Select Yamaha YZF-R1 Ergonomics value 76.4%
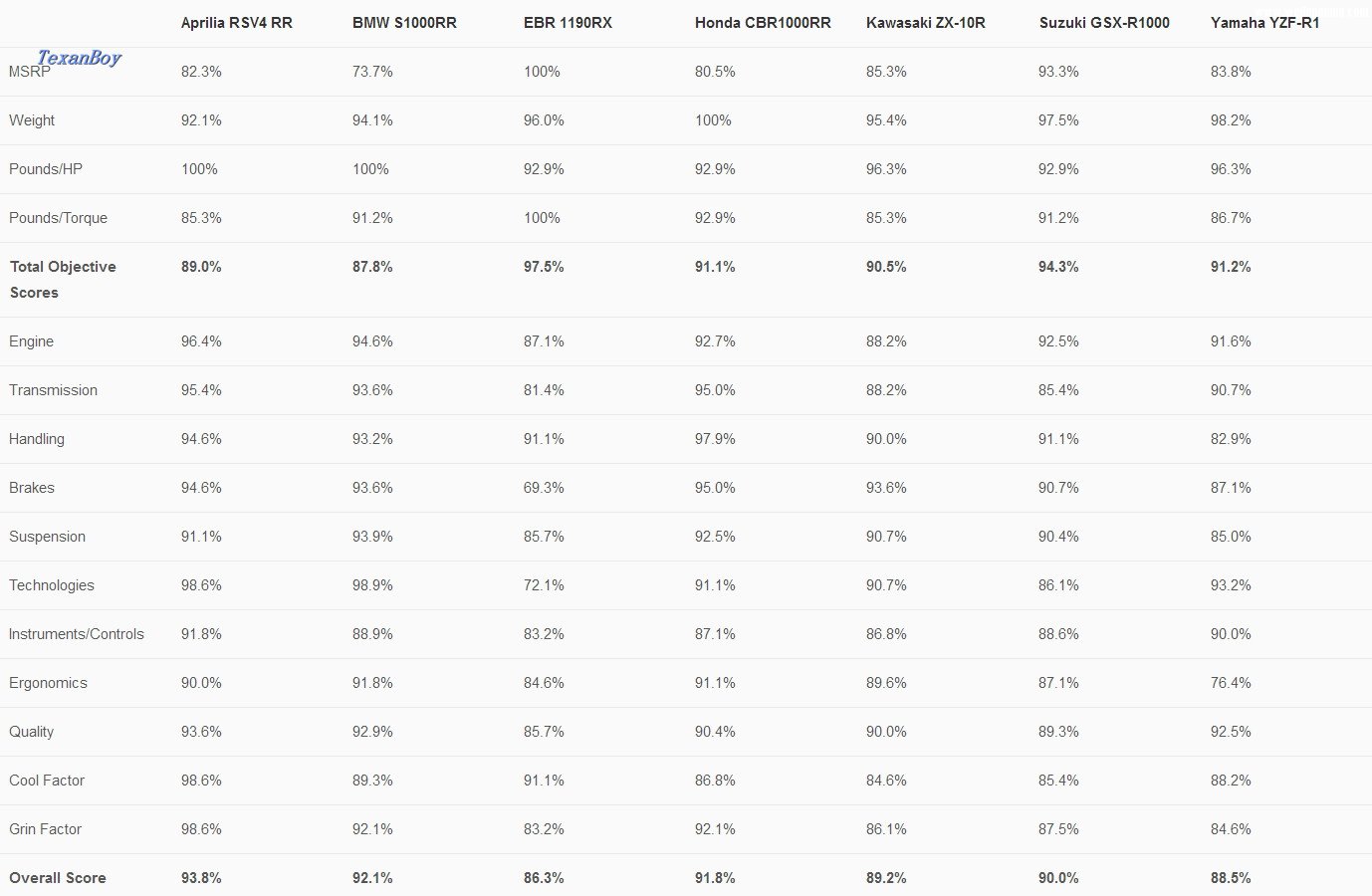The width and height of the screenshot is (1372, 896). click(1231, 683)
